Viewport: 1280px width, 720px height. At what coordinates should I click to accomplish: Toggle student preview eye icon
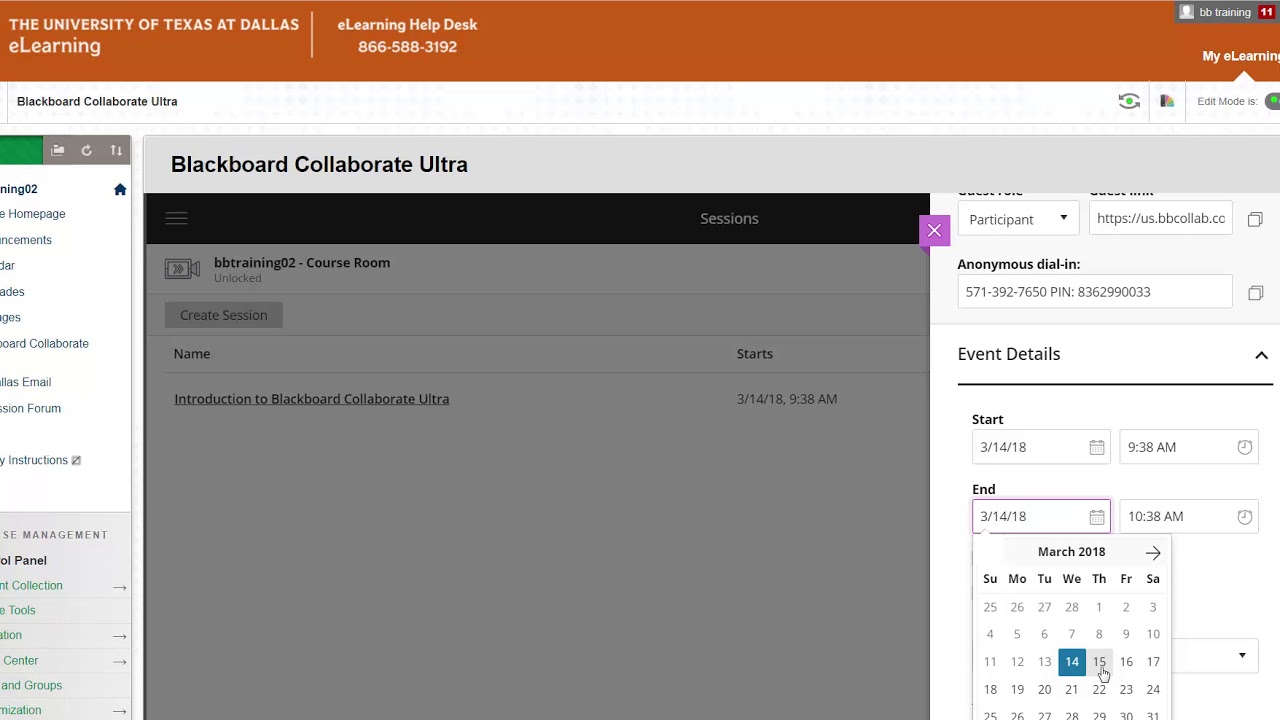[x=1129, y=101]
